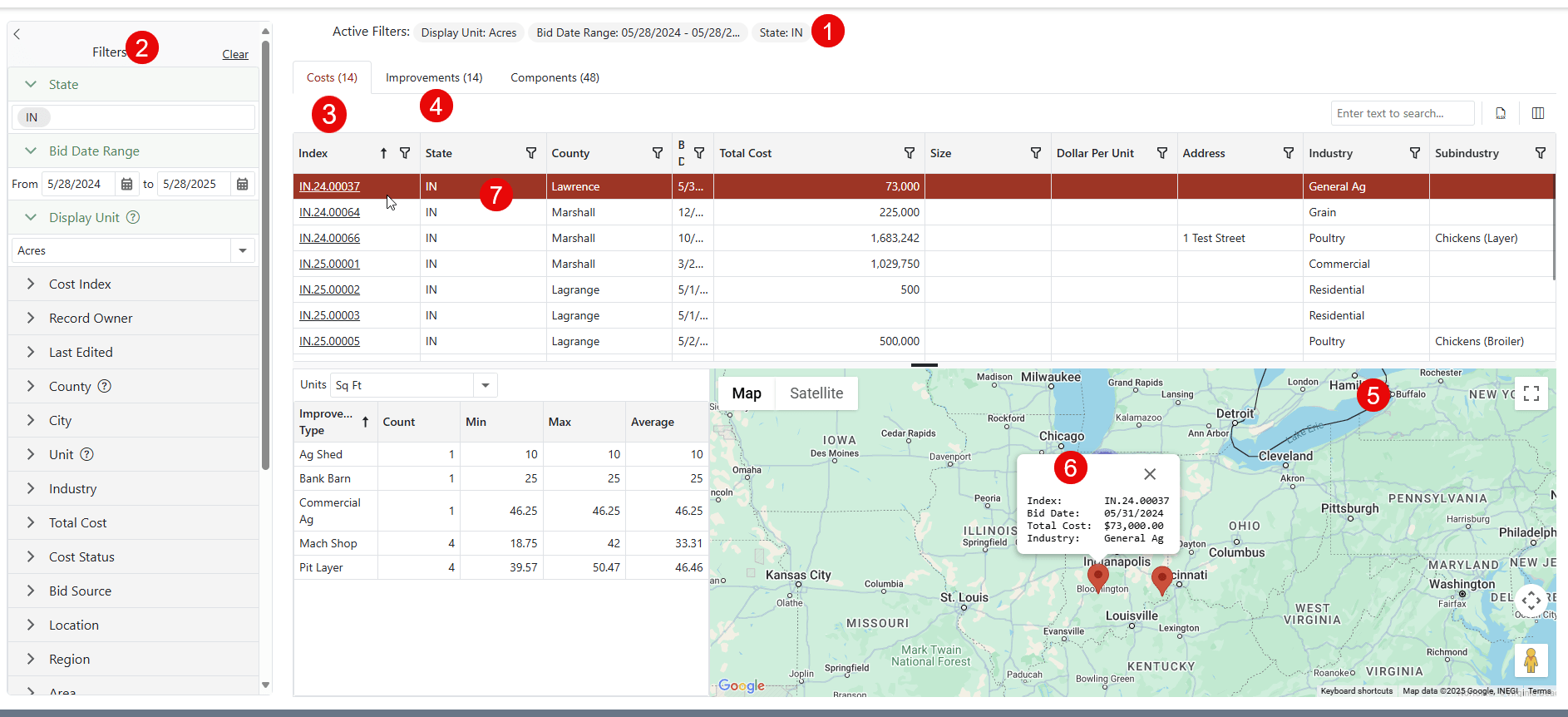This screenshot has height=717, width=1568.
Task: Open the column chooser icon
Action: 1537,113
